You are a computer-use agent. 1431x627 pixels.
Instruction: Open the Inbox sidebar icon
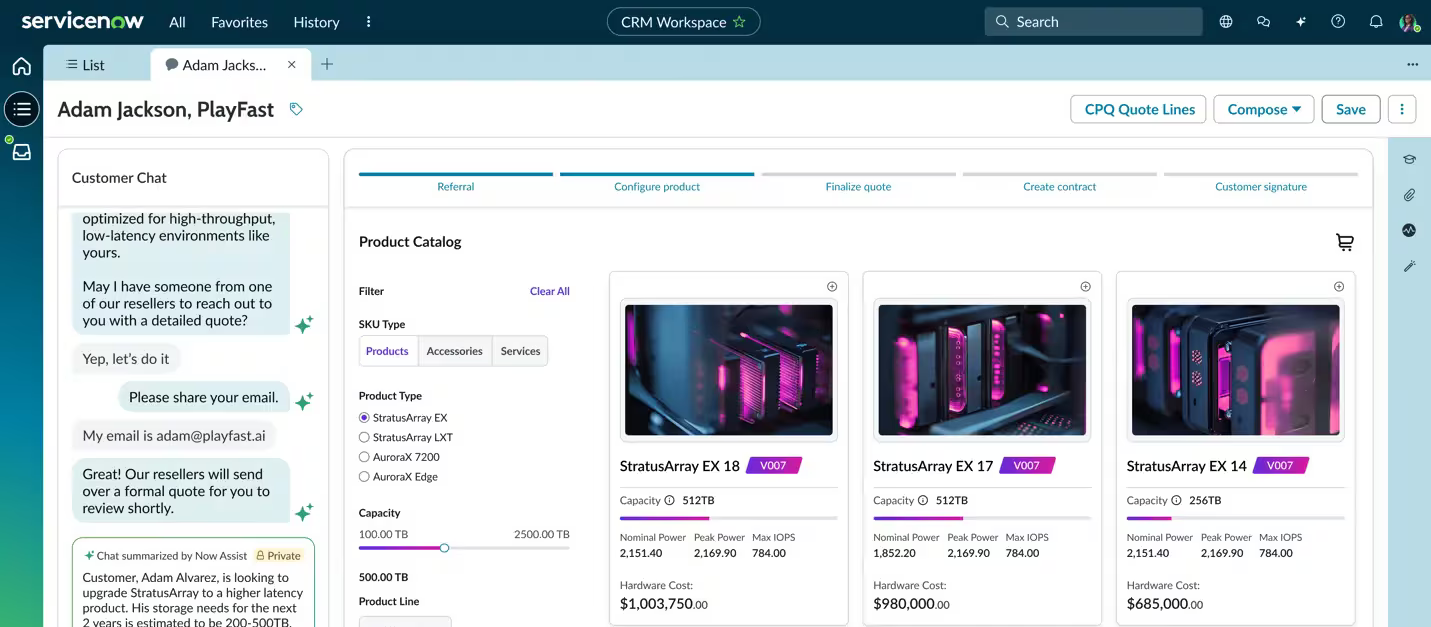[x=22, y=152]
